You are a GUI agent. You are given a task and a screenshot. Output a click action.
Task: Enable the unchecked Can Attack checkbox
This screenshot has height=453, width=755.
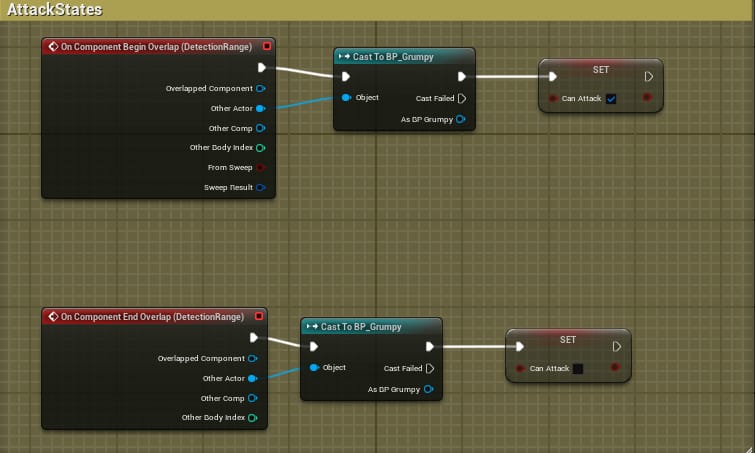click(578, 369)
